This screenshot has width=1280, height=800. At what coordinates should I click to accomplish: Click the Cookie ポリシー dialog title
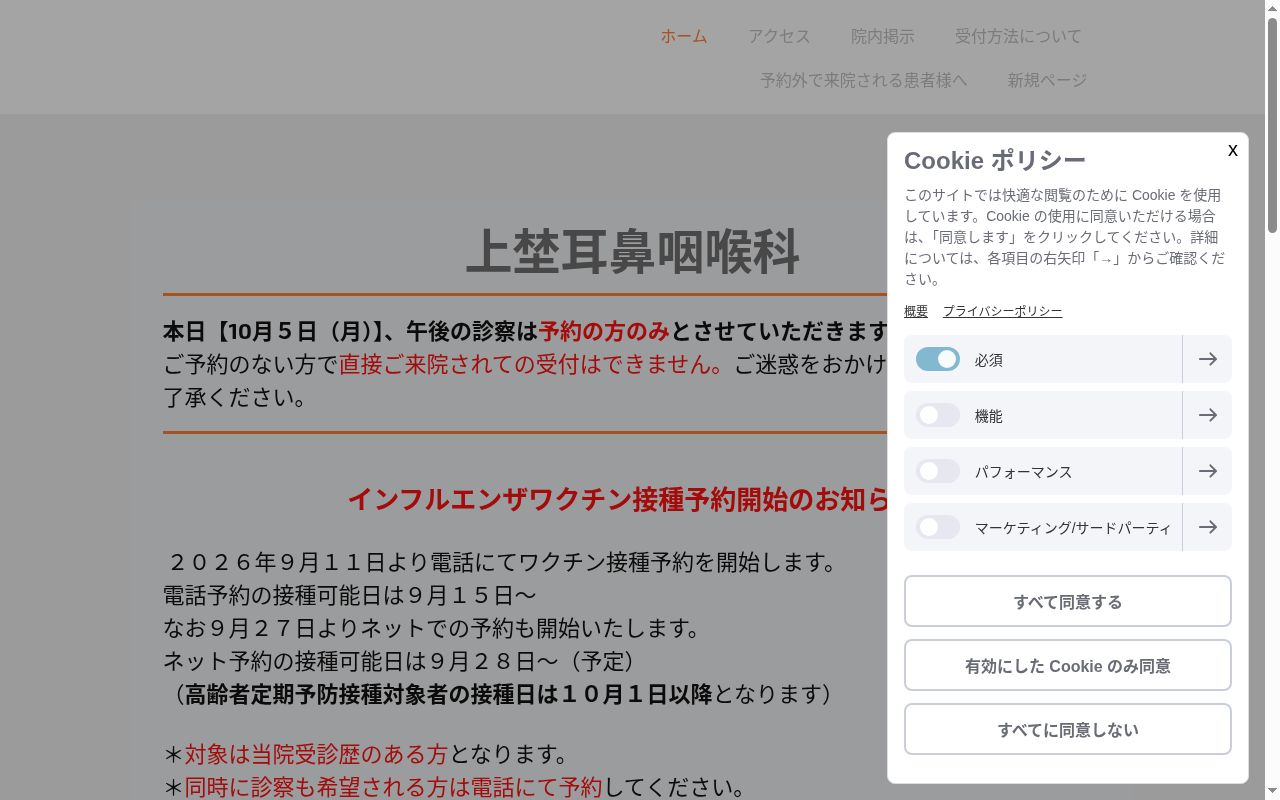pos(995,160)
